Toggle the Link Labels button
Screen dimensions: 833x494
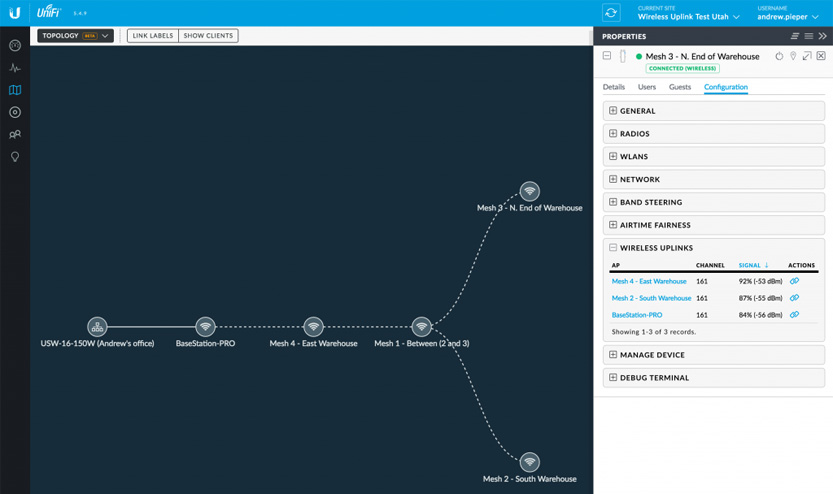click(x=152, y=36)
